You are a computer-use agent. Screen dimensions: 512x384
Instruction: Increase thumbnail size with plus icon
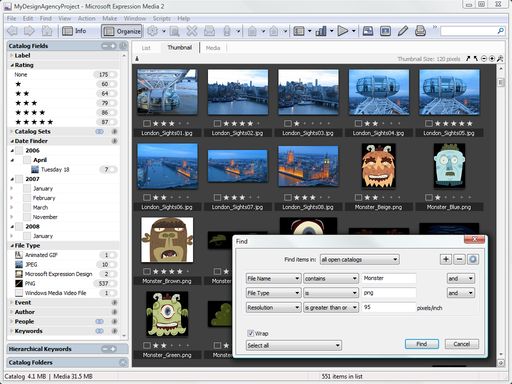tap(492, 59)
